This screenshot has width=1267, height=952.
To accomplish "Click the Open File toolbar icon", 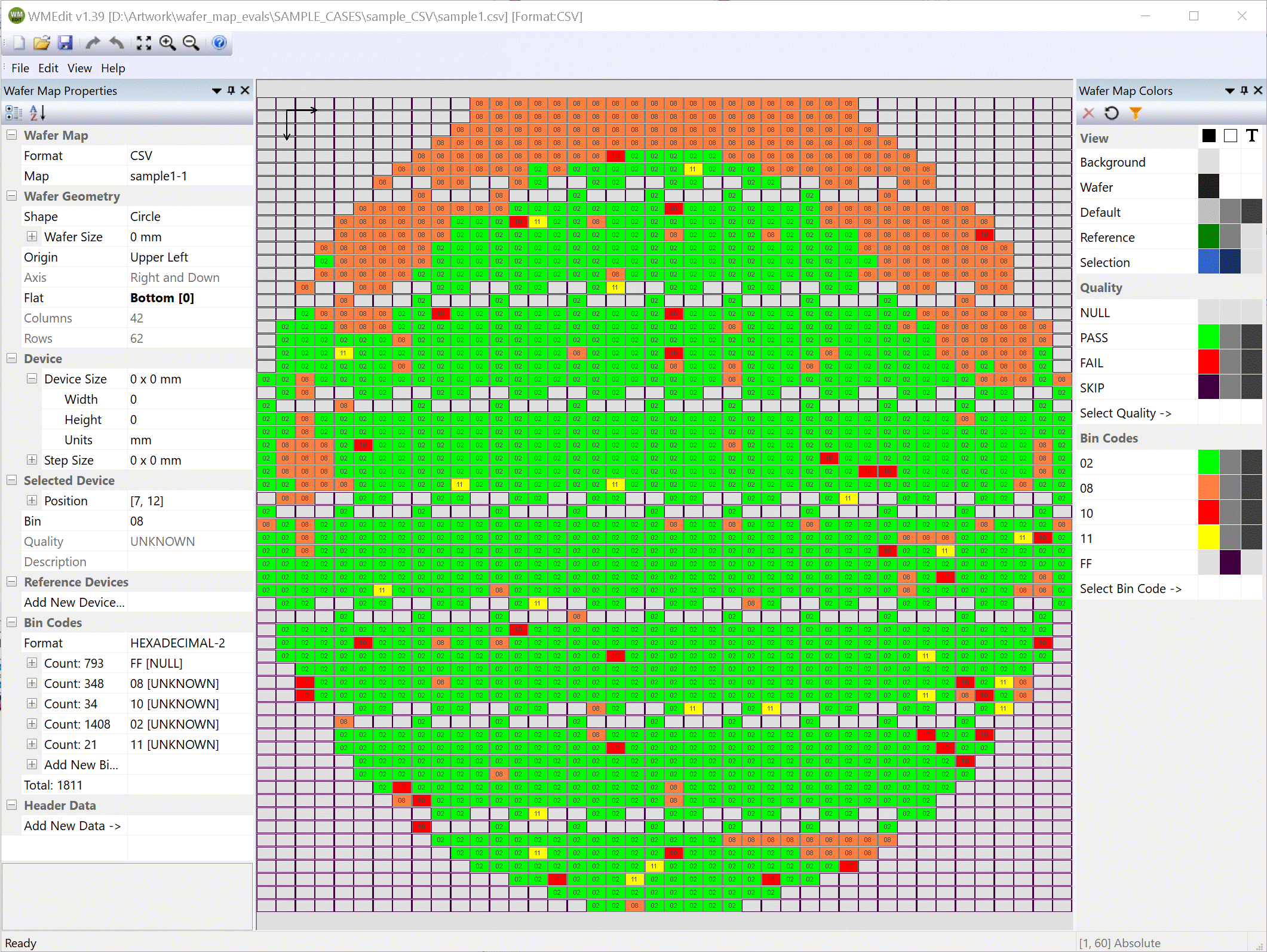I will point(41,42).
